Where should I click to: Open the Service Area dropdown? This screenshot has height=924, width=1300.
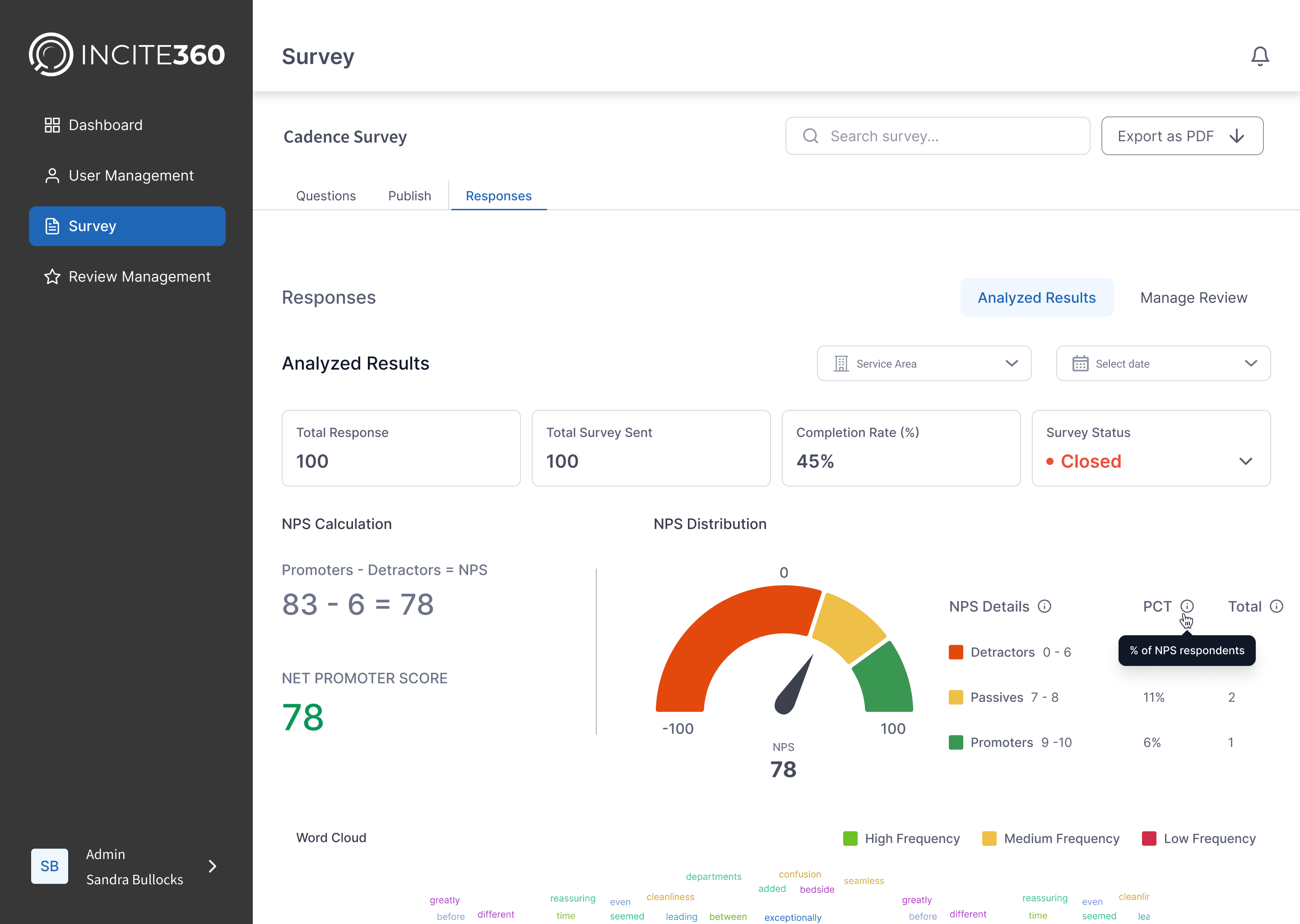pyautogui.click(x=924, y=364)
